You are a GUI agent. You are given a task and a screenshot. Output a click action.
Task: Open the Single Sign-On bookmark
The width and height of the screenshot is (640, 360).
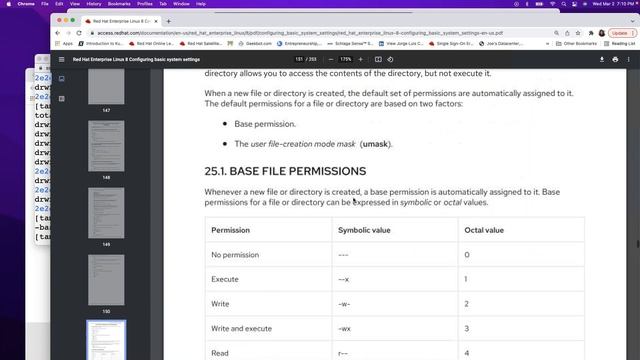(x=451, y=43)
